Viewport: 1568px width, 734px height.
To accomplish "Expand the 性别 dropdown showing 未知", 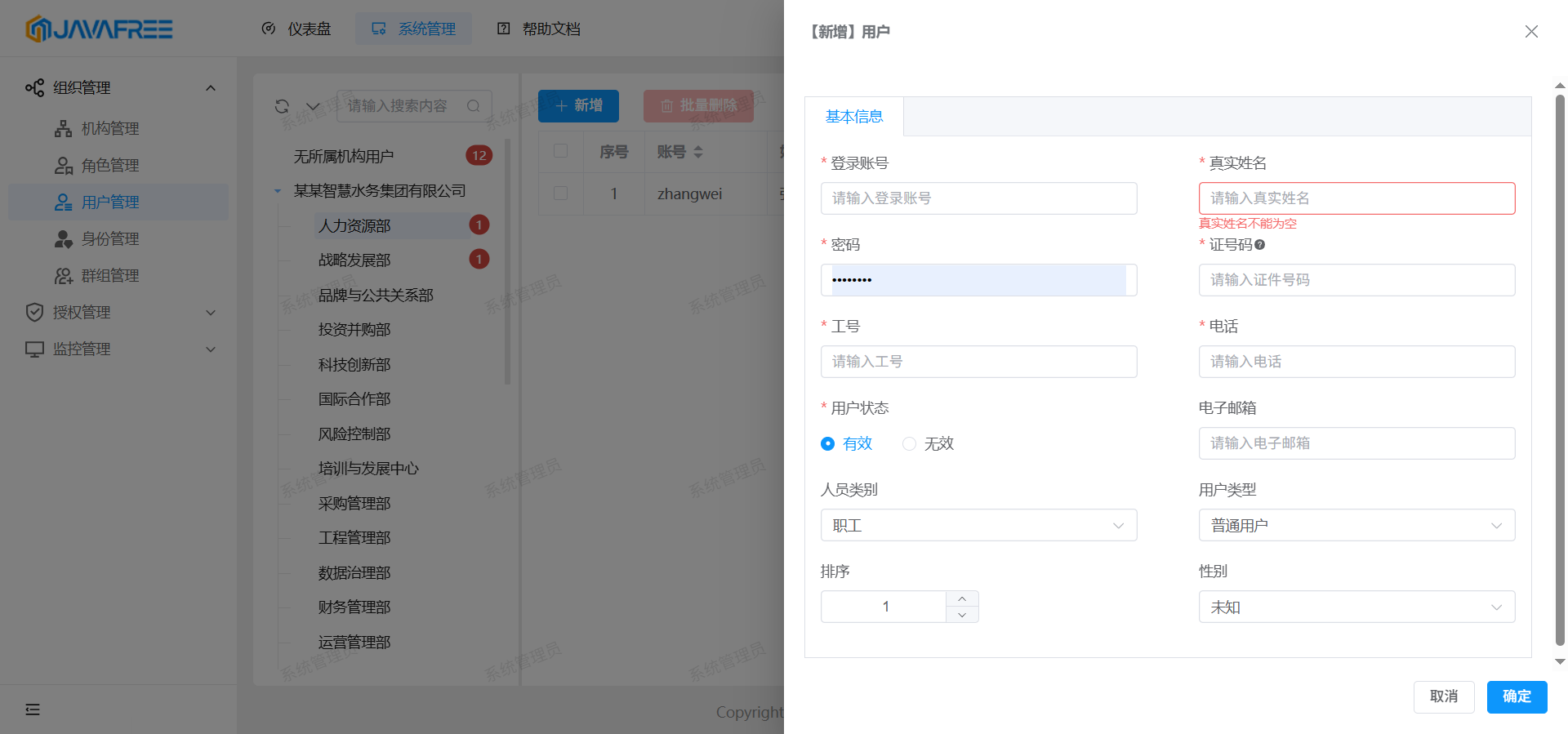I will 1356,607.
